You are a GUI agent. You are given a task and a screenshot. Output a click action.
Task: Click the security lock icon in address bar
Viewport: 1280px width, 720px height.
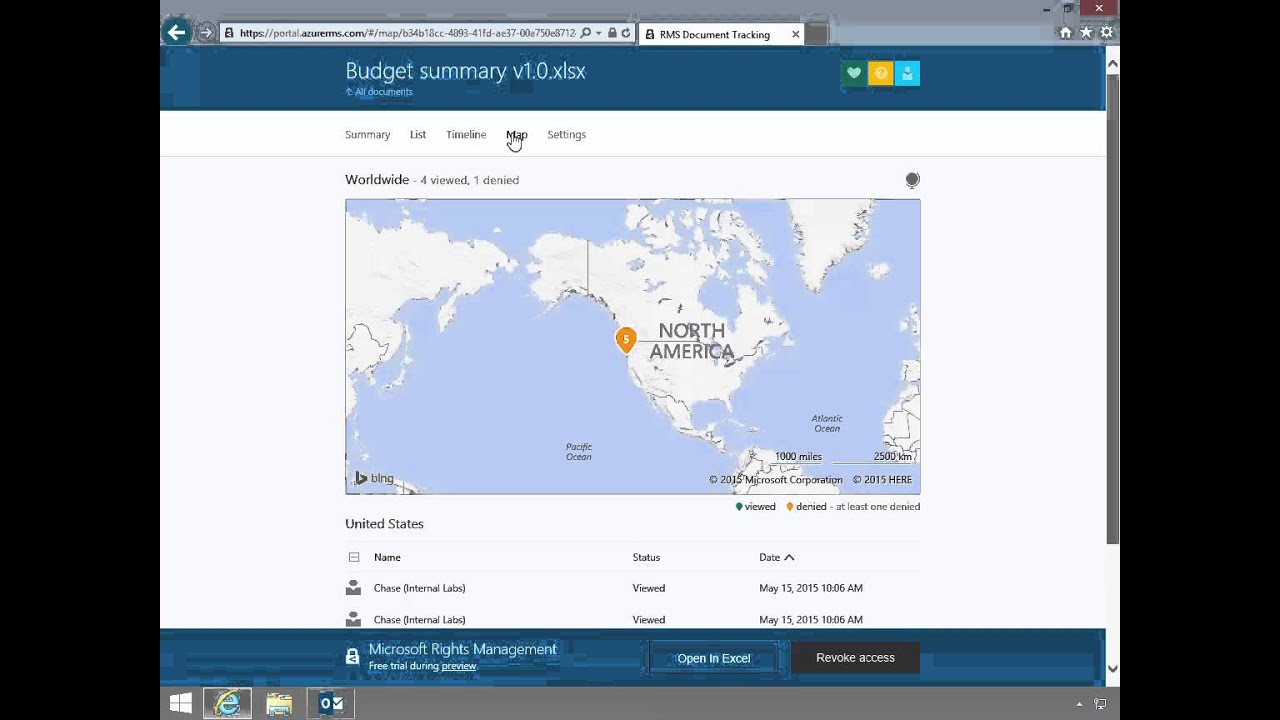[x=612, y=33]
